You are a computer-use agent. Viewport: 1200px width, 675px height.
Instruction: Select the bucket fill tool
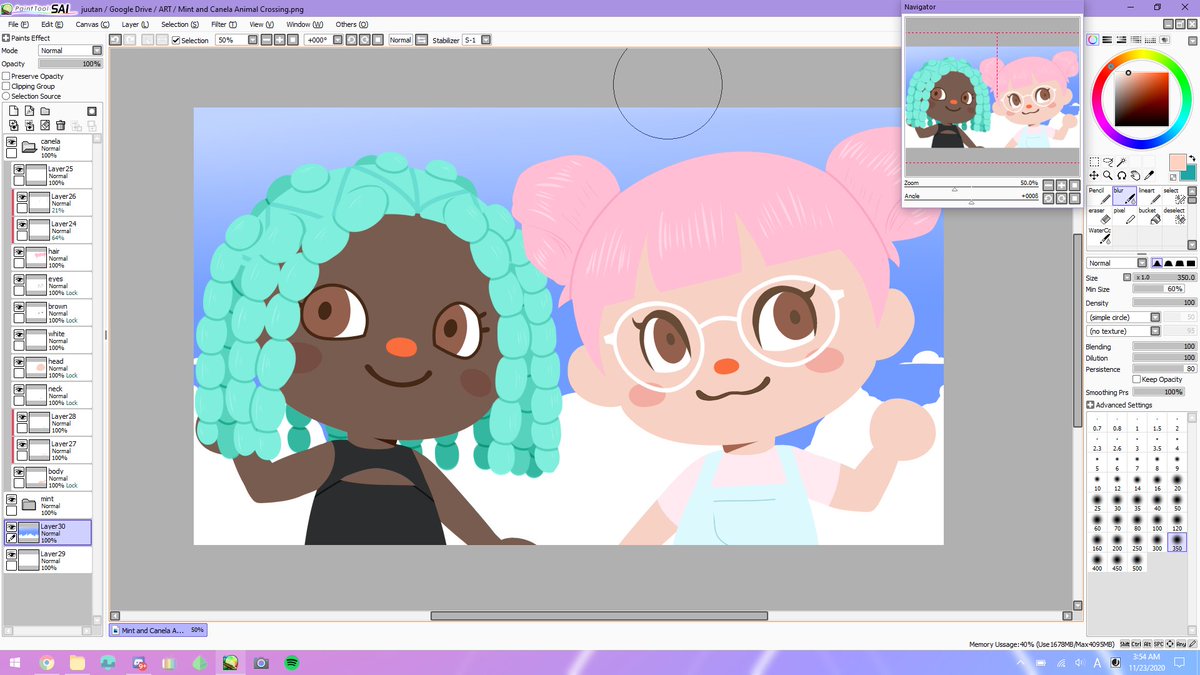click(x=1150, y=216)
